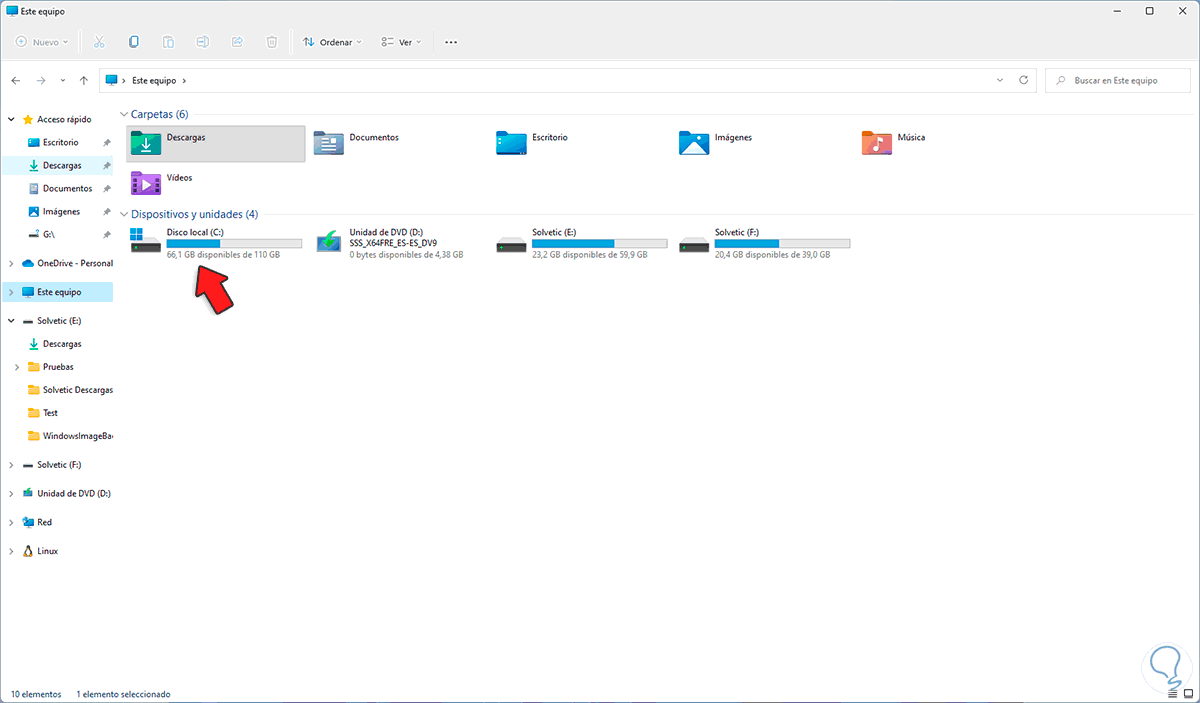Viewport: 1200px width, 703px height.
Task: Select the Descargas folder icon
Action: tap(146, 143)
